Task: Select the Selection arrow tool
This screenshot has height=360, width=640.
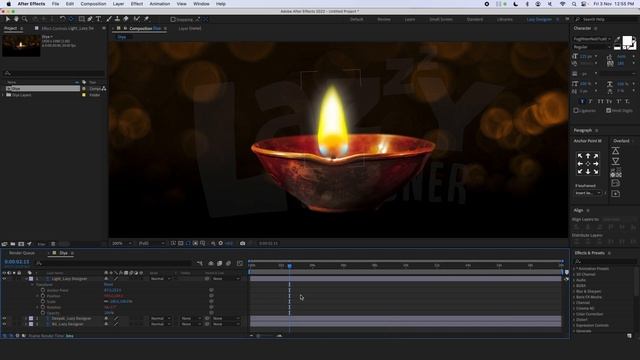Action: pyautogui.click(x=7, y=19)
